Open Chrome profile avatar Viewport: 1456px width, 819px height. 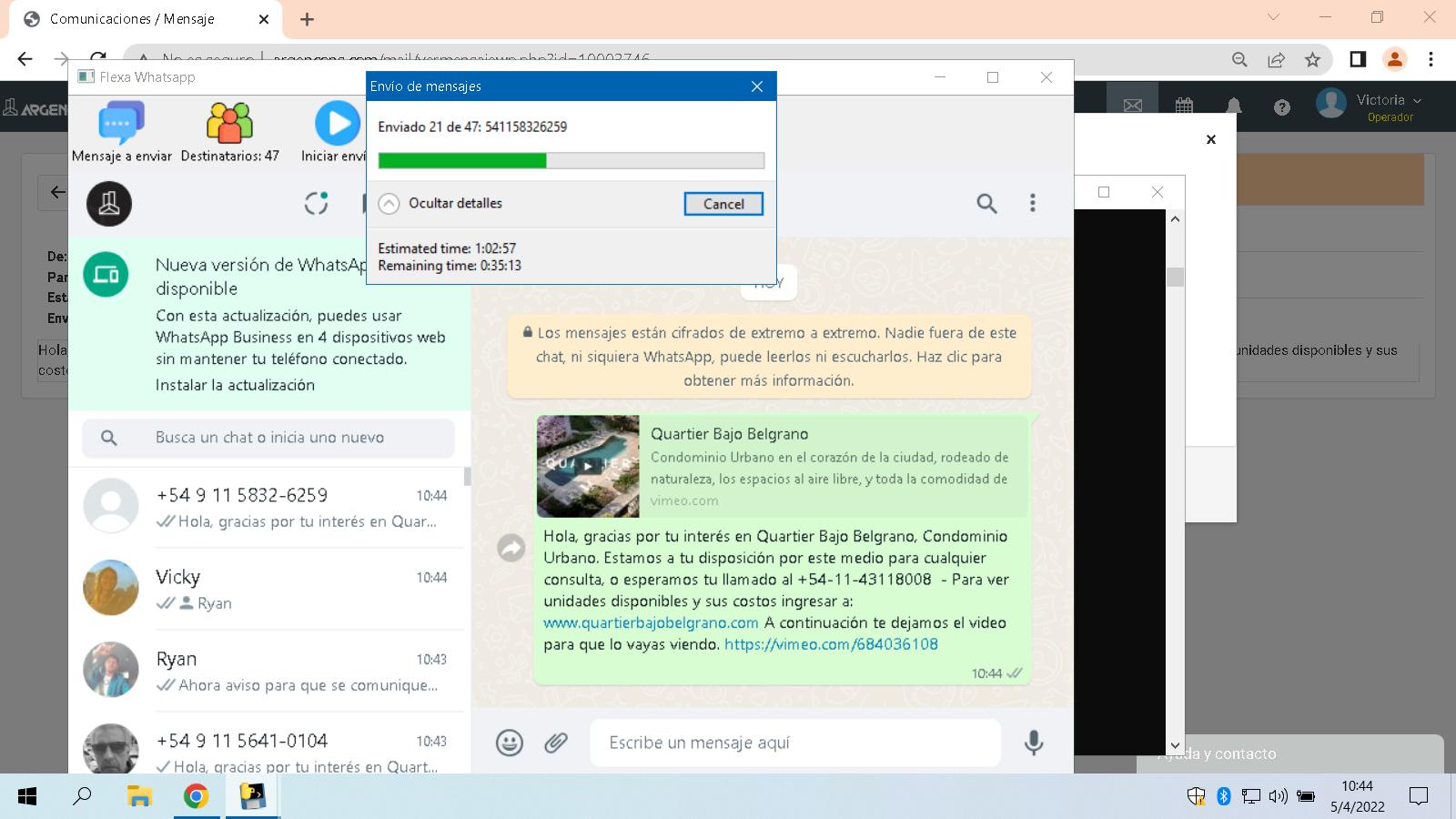coord(1394,59)
